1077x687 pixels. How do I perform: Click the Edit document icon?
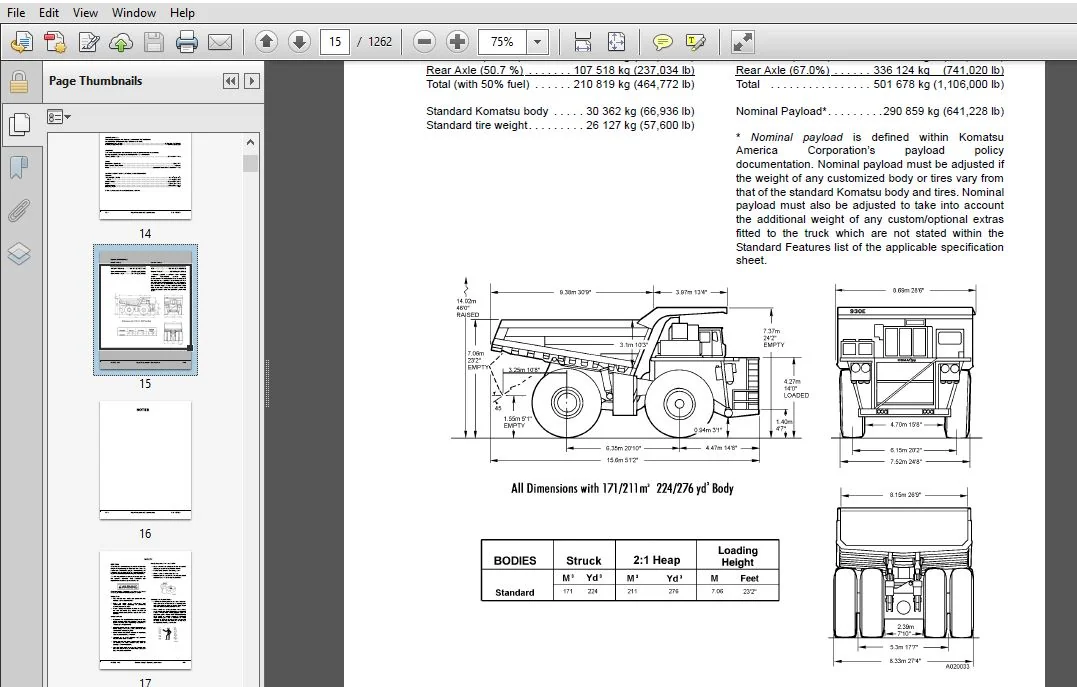tap(89, 42)
